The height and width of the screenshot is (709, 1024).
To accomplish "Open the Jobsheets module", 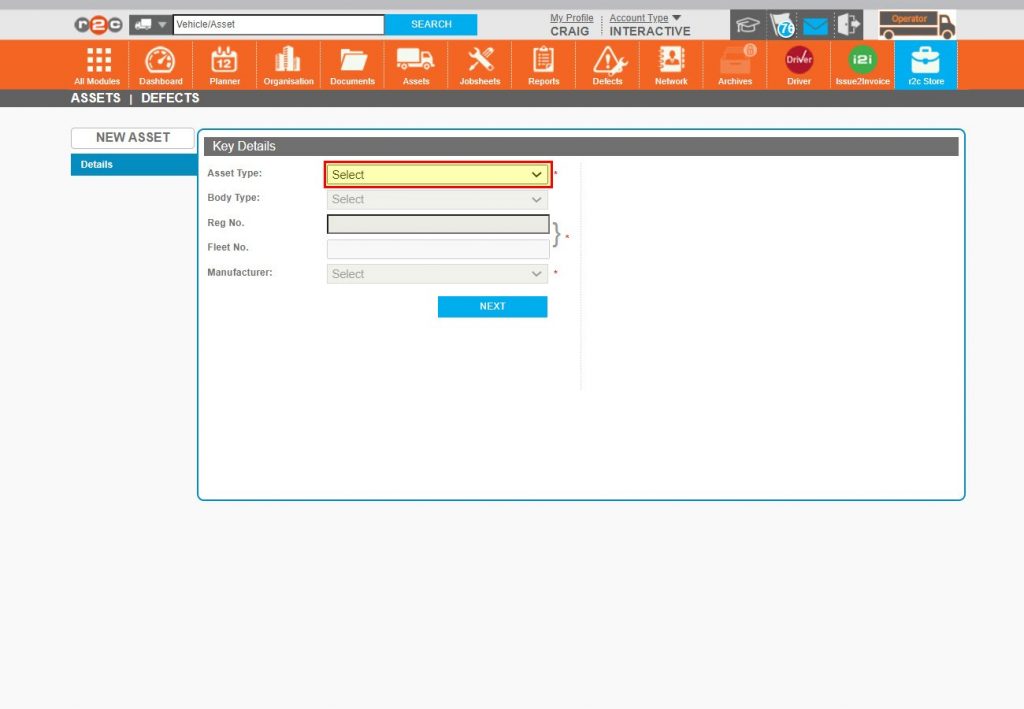I will point(479,63).
